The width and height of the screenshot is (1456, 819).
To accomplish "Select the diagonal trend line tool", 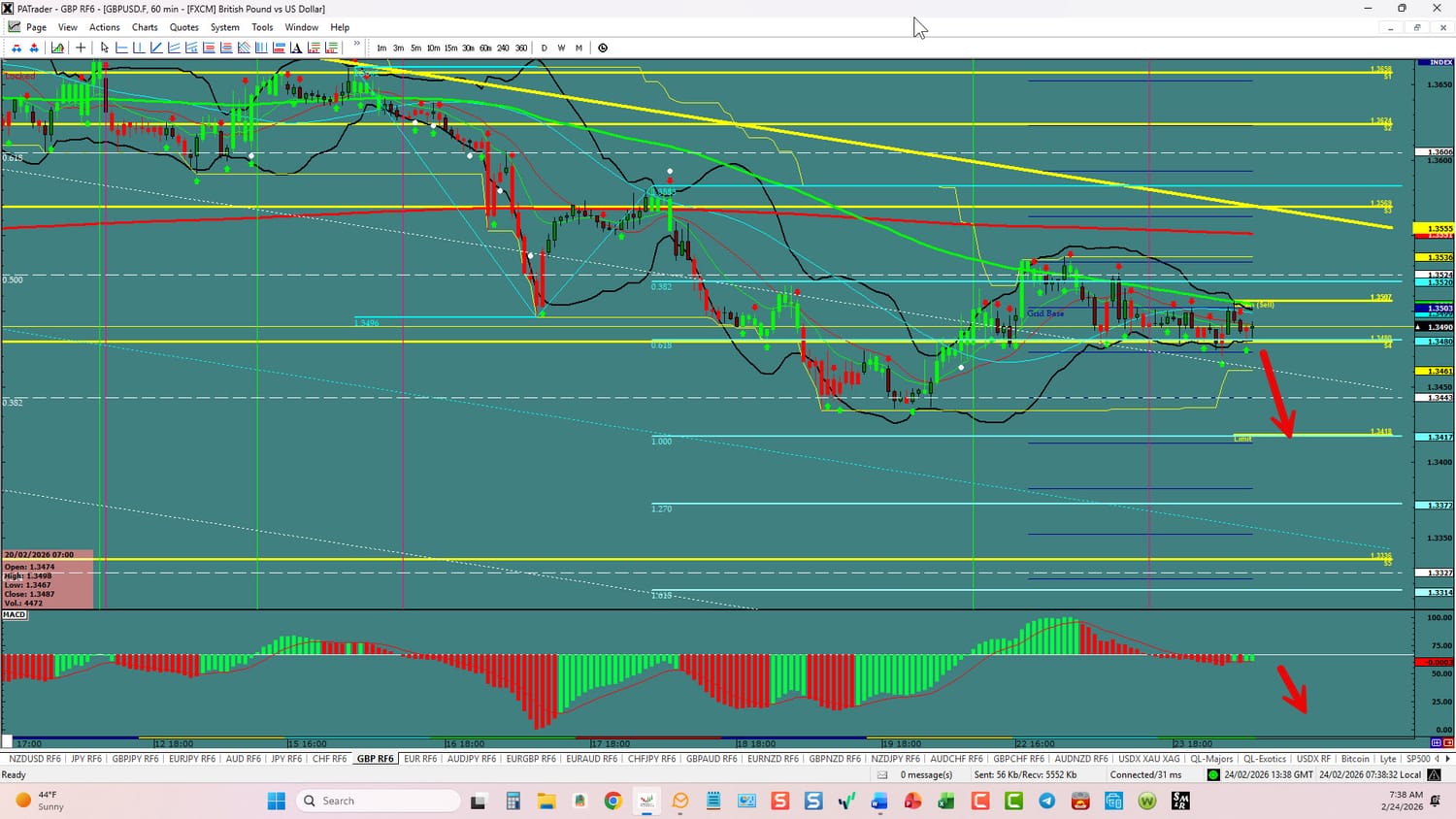I will [x=156, y=48].
